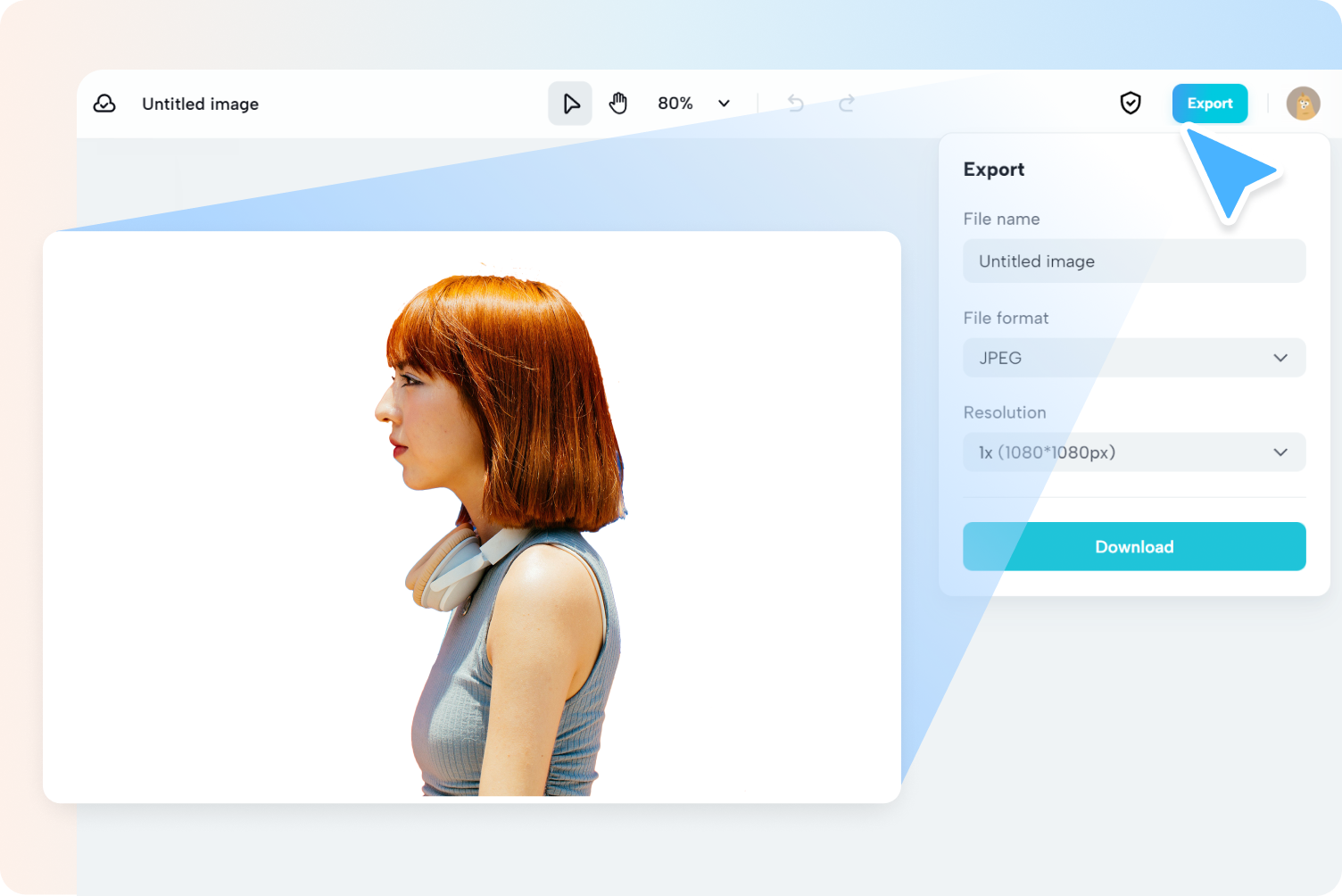This screenshot has width=1342, height=896.
Task: Redo the last action
Action: [x=847, y=104]
